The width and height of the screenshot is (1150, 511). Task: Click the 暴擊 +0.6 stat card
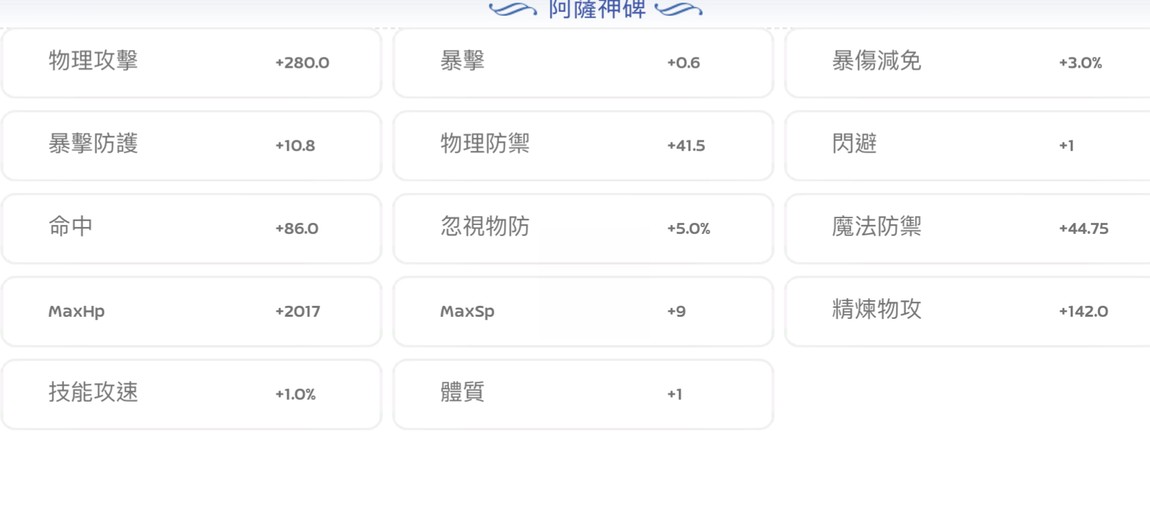[x=583, y=63]
